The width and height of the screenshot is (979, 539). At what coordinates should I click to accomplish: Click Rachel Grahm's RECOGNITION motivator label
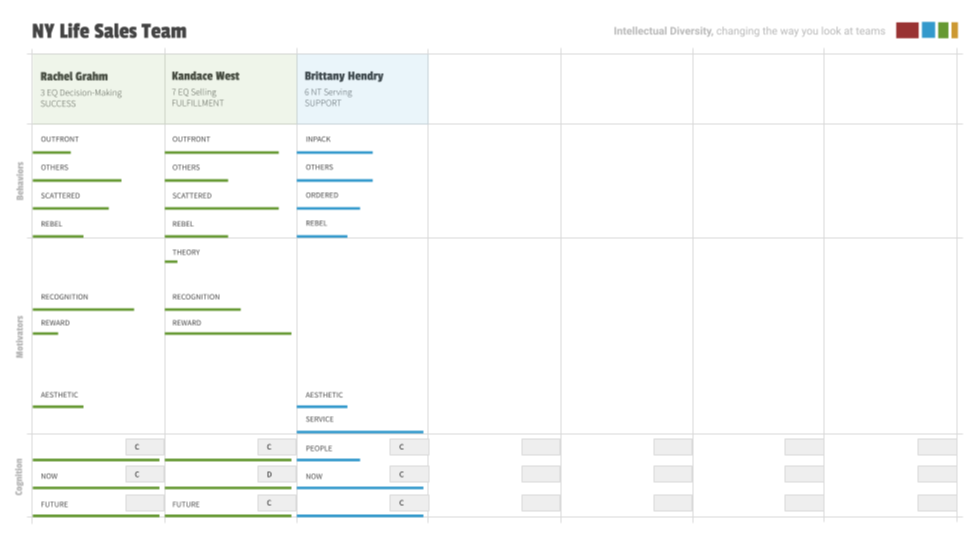point(64,297)
